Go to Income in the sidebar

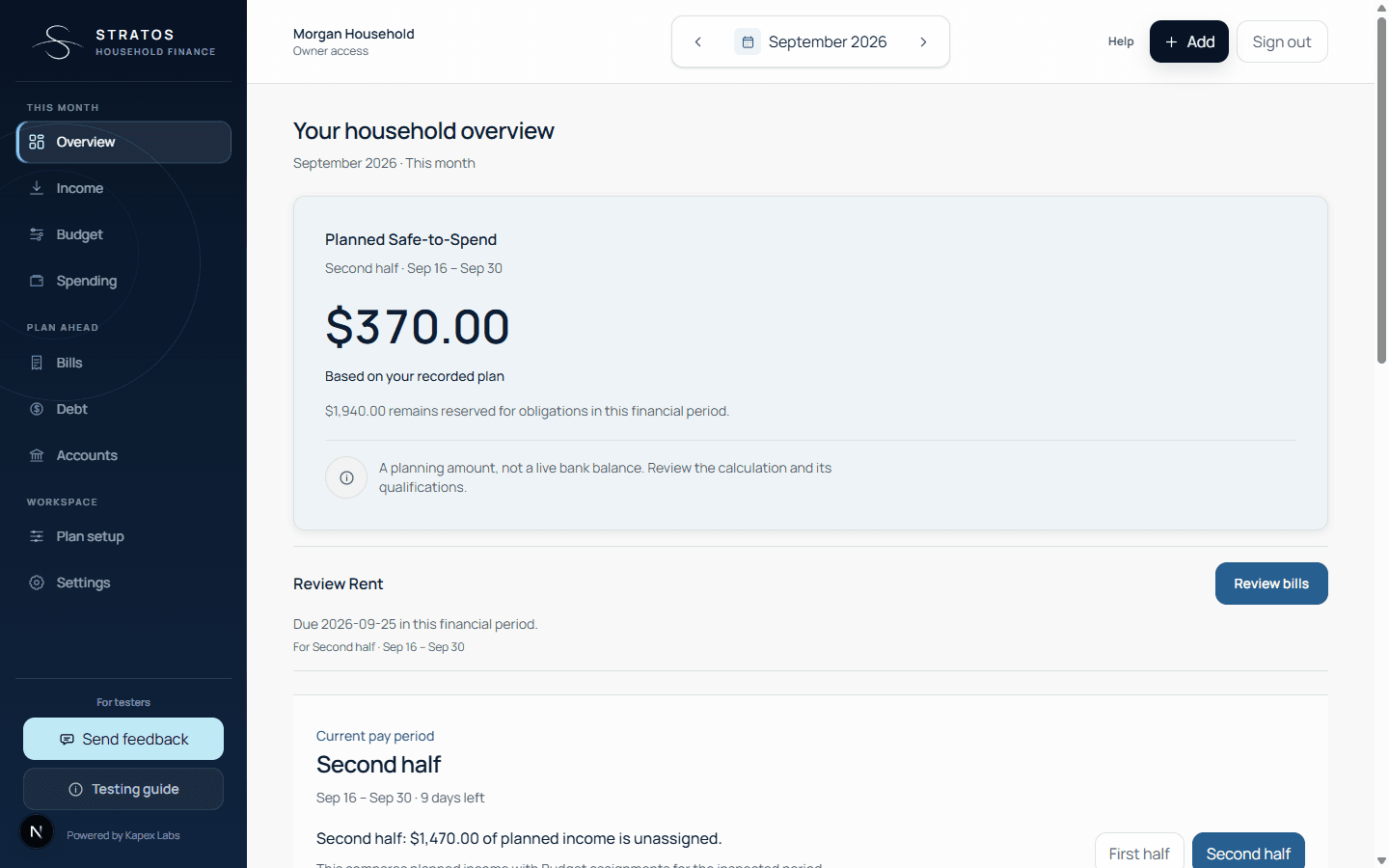point(123,188)
